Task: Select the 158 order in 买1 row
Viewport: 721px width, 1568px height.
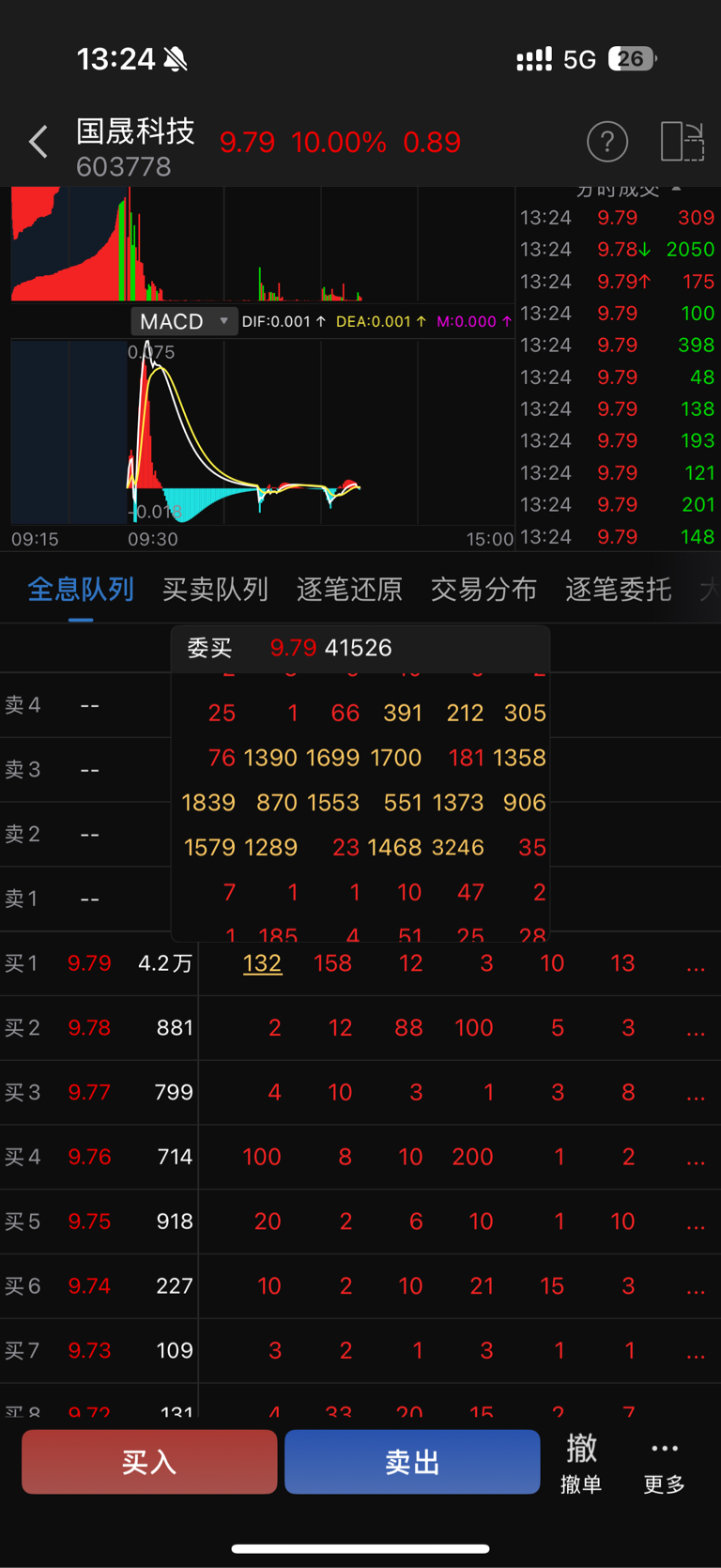Action: [332, 963]
